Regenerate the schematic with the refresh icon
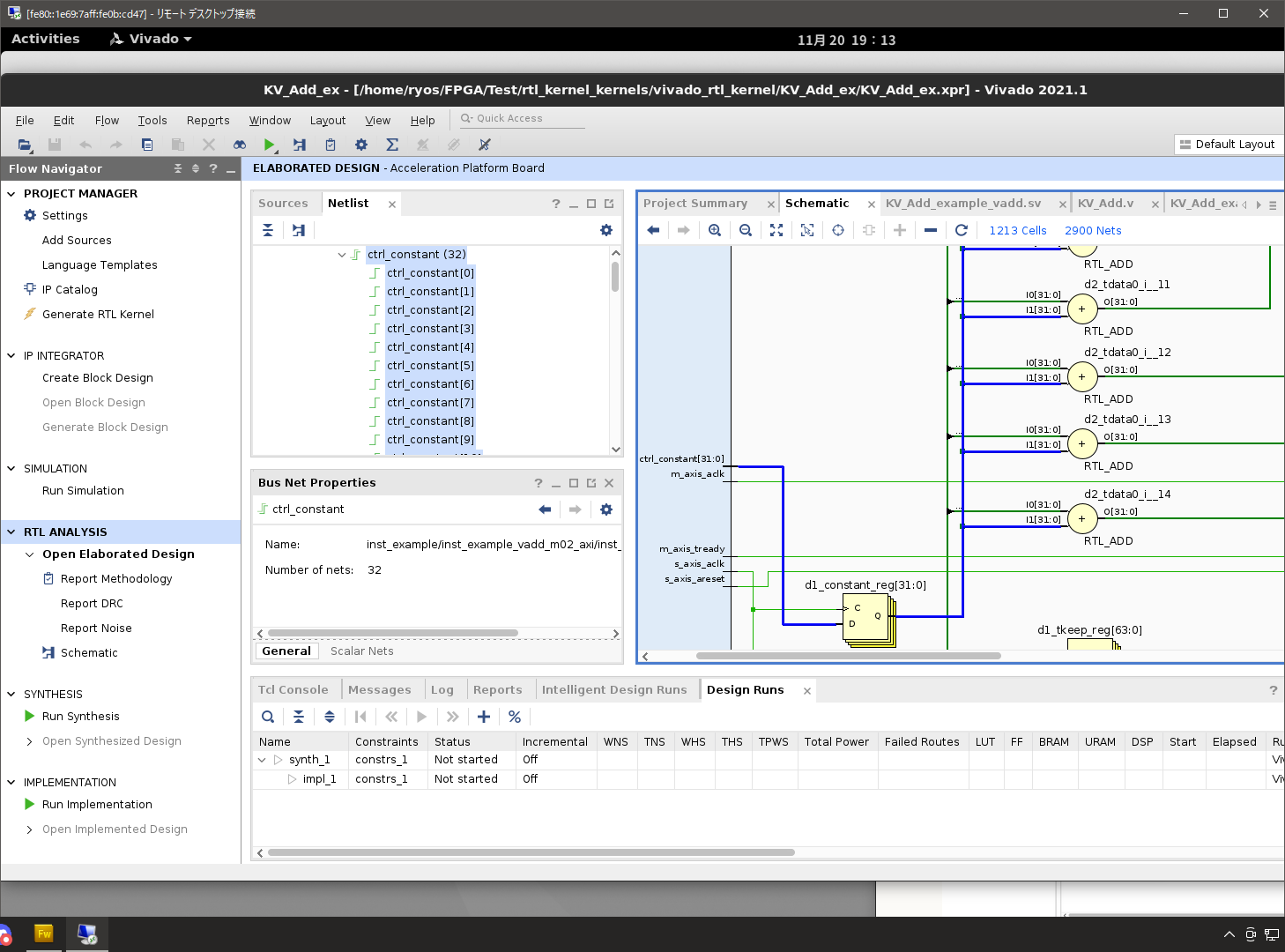This screenshot has height=952, width=1285. [x=962, y=230]
